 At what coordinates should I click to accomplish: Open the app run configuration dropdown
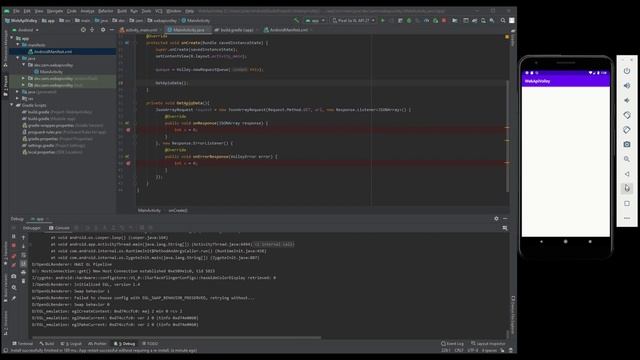[x=315, y=20]
